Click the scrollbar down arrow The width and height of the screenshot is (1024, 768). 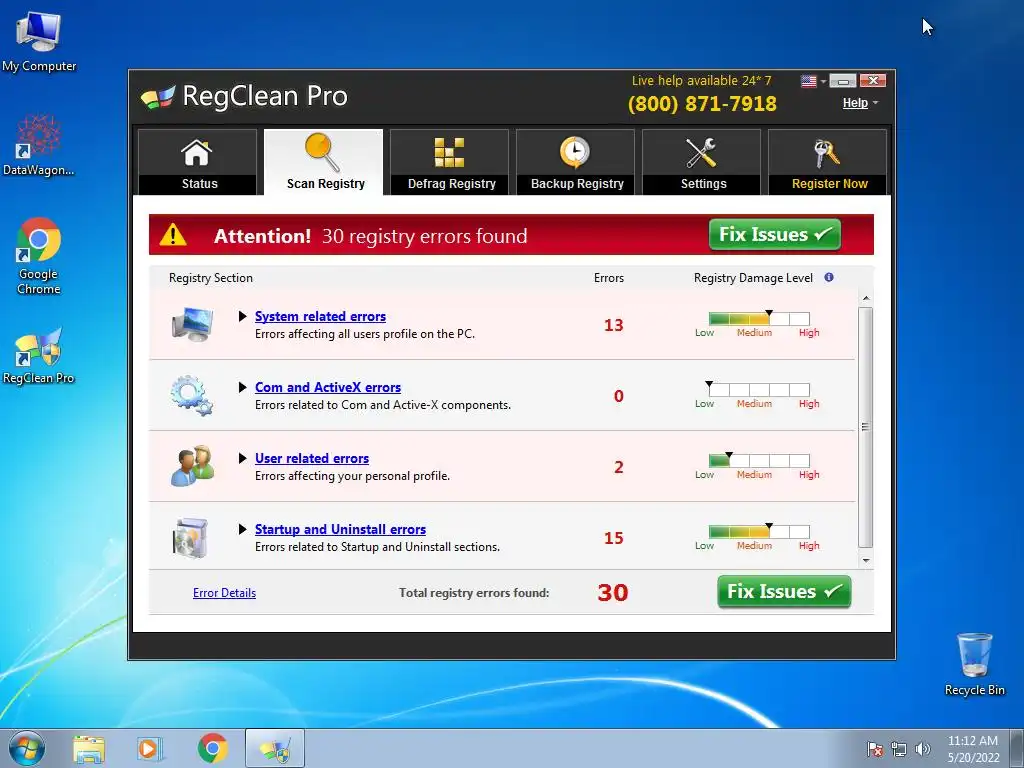point(866,560)
